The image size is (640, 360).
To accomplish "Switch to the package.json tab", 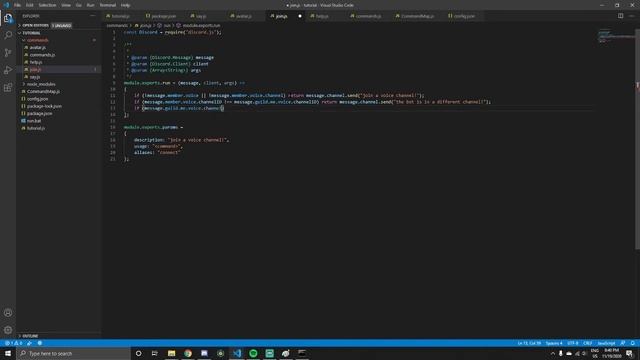I will (x=163, y=16).
